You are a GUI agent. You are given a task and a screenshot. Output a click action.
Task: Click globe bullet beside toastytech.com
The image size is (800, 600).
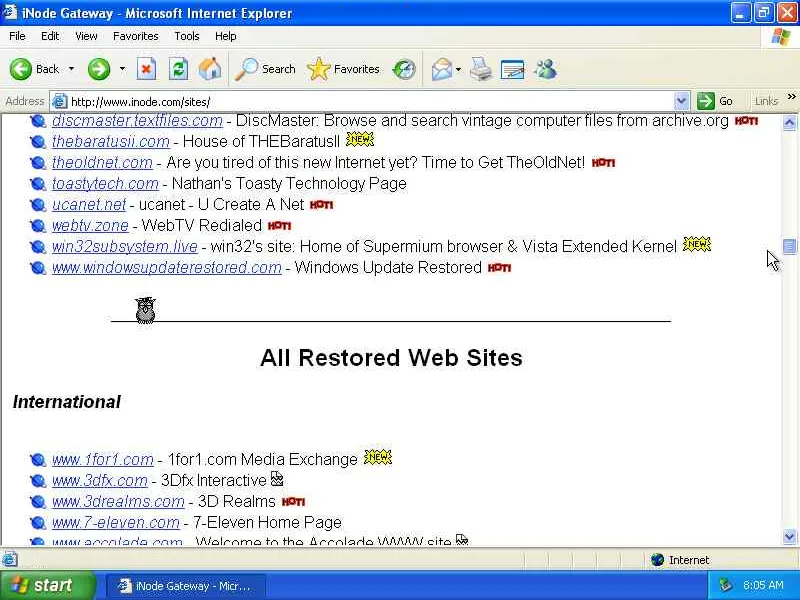pos(37,184)
